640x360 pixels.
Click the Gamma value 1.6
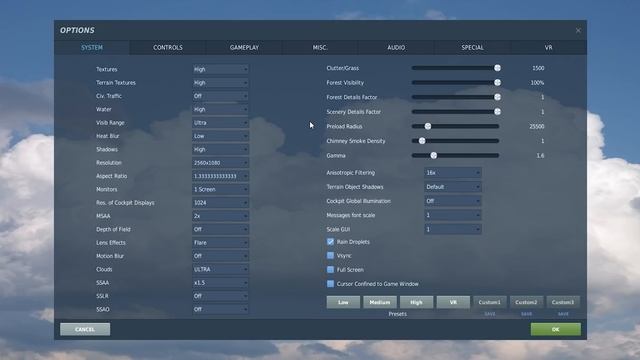tap(540, 156)
